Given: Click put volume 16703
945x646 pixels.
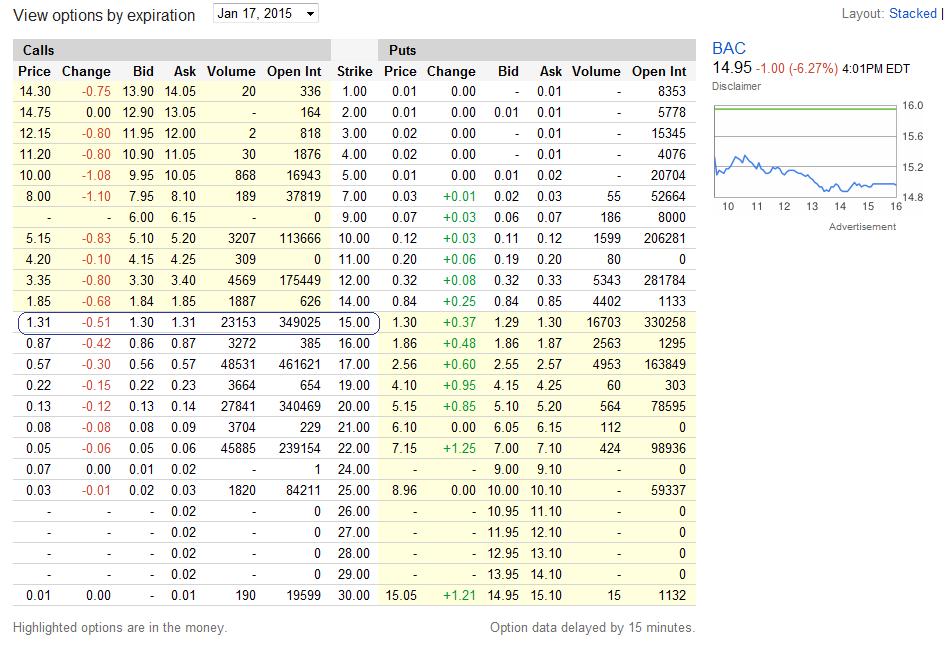Looking at the screenshot, I should pos(603,322).
